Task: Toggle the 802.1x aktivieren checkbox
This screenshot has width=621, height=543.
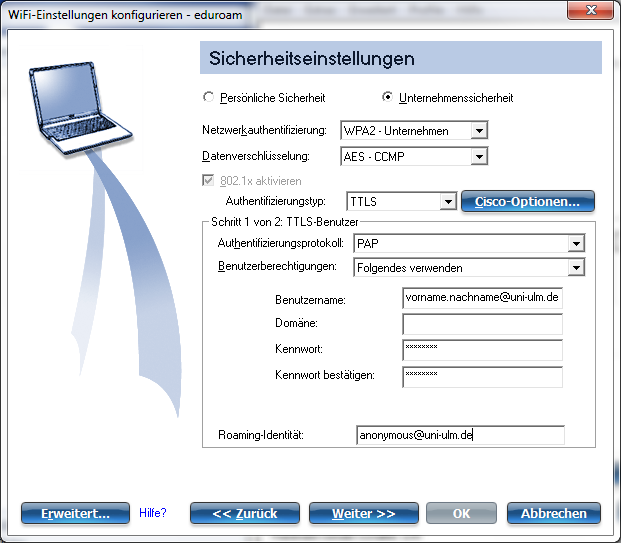Action: (208, 181)
